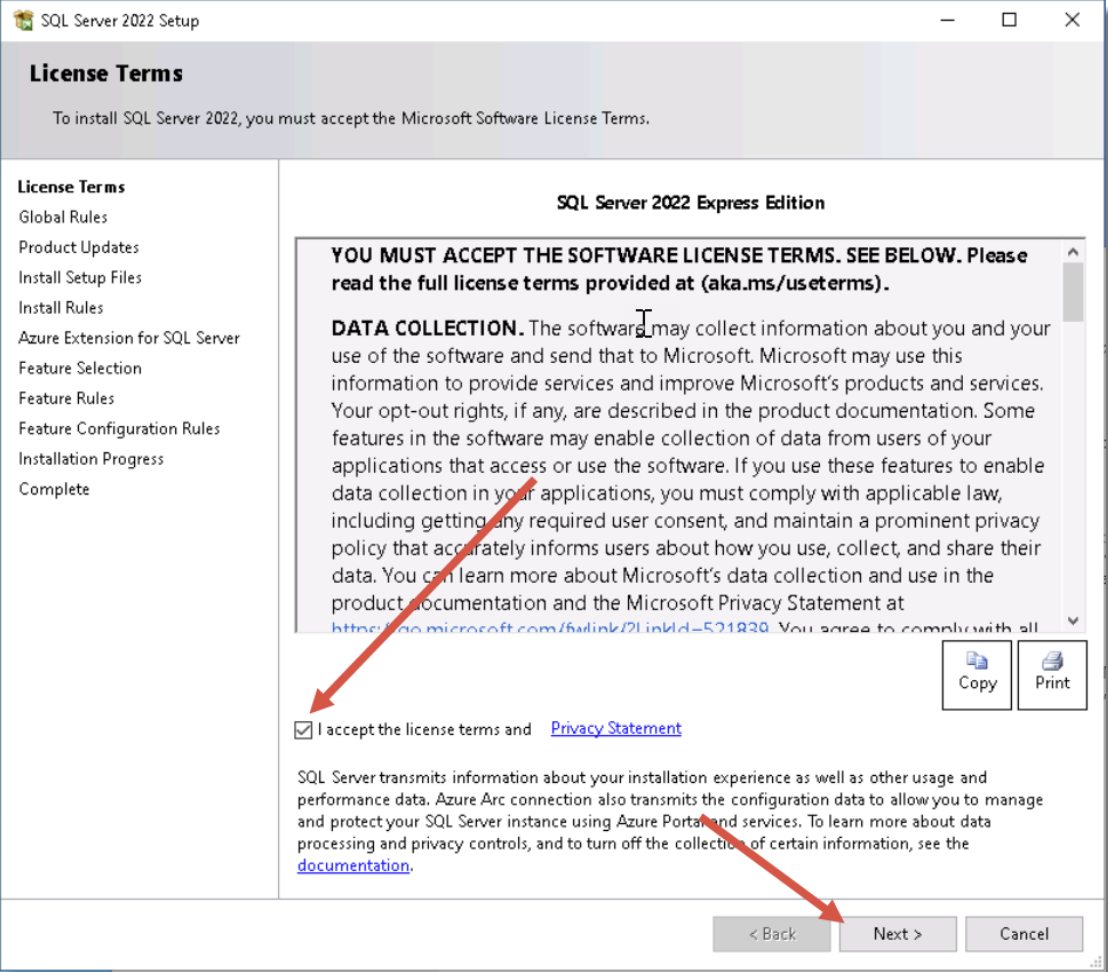
Task: Select 'Complete' step in the sidebar
Action: [54, 490]
